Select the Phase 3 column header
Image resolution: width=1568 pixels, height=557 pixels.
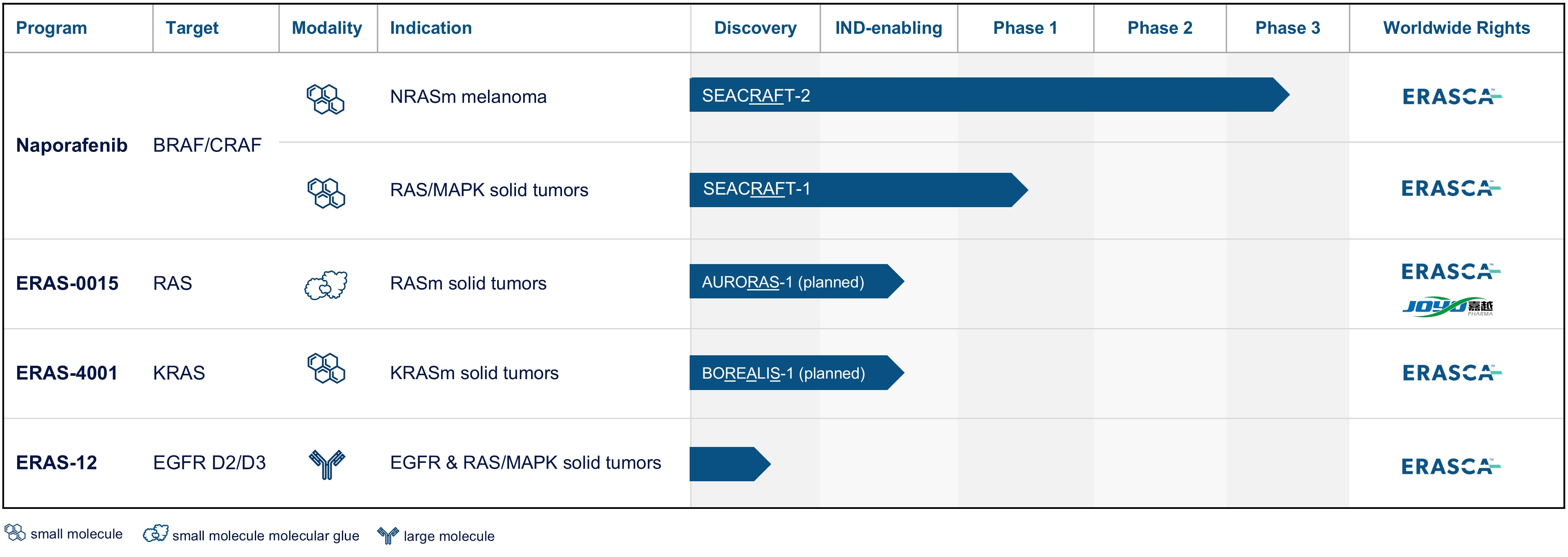click(1287, 28)
